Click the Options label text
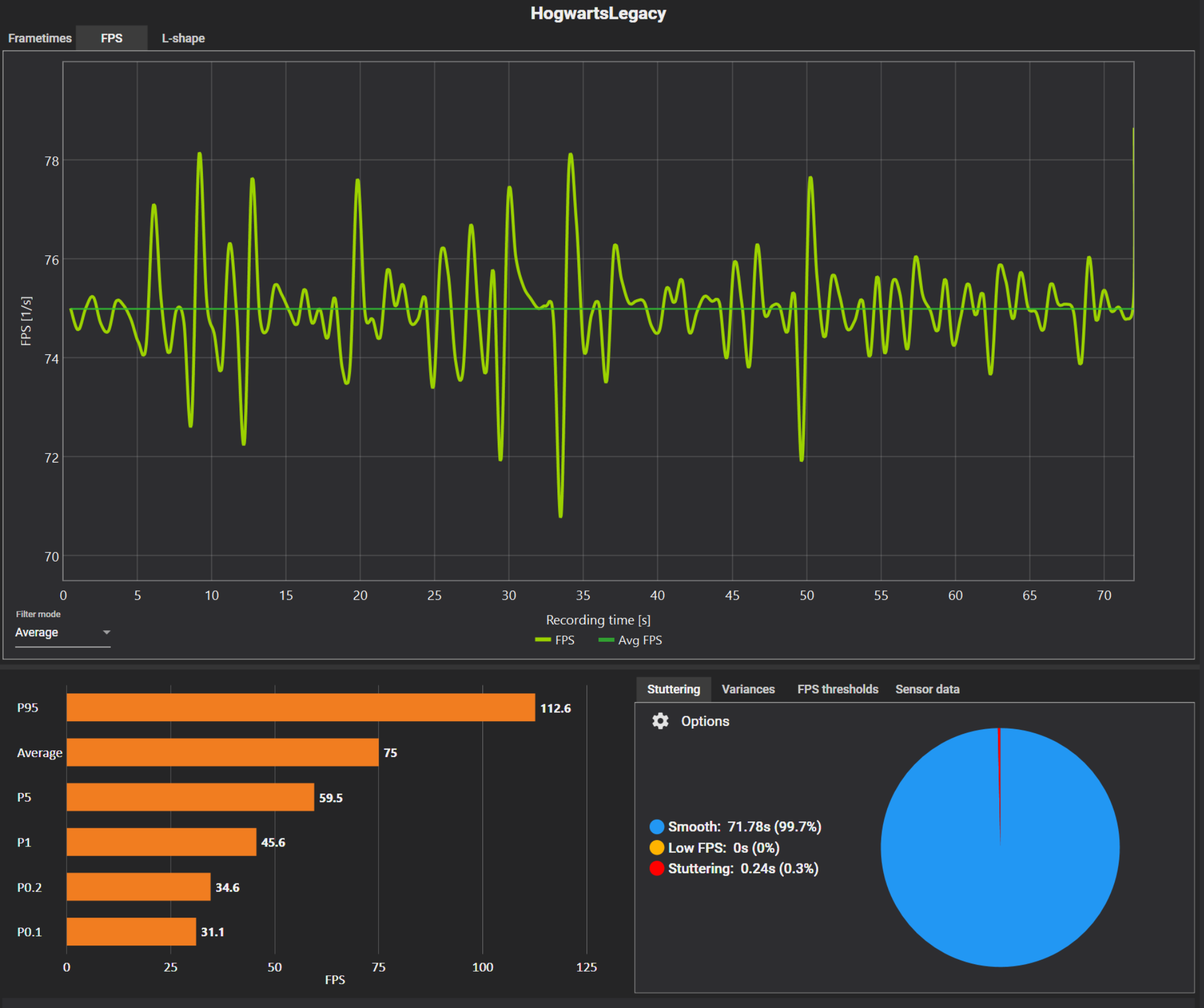The width and height of the screenshot is (1204, 1008). coord(705,721)
